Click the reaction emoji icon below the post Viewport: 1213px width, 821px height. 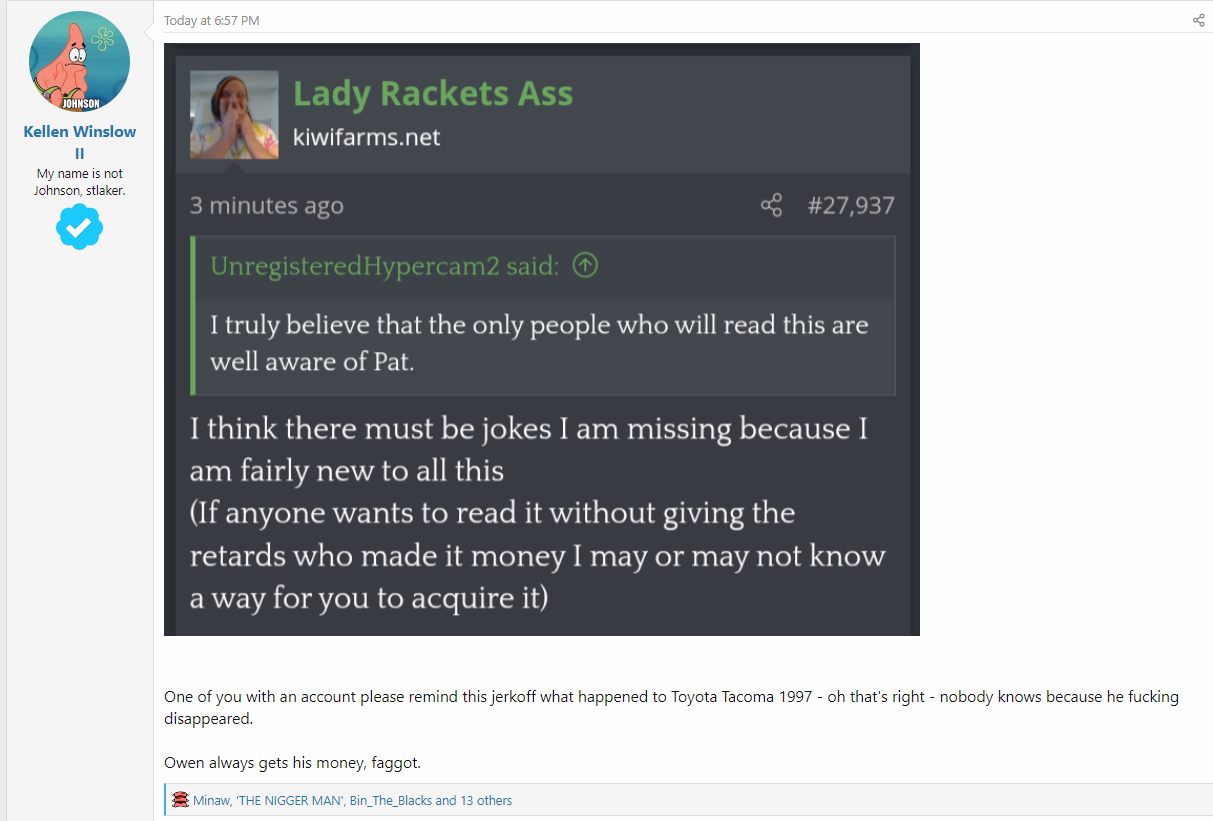pyautogui.click(x=181, y=800)
